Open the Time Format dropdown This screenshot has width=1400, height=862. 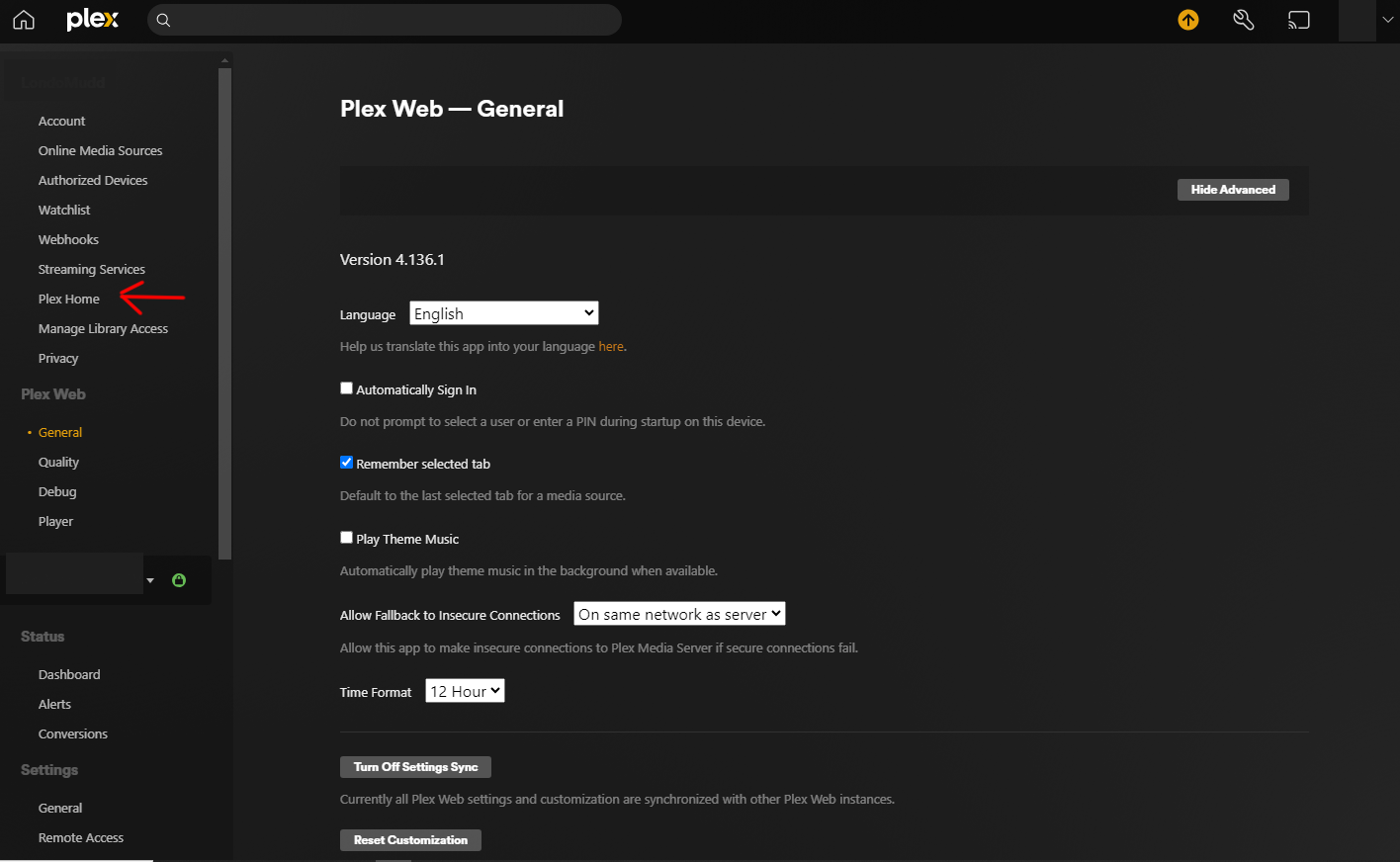pos(465,691)
